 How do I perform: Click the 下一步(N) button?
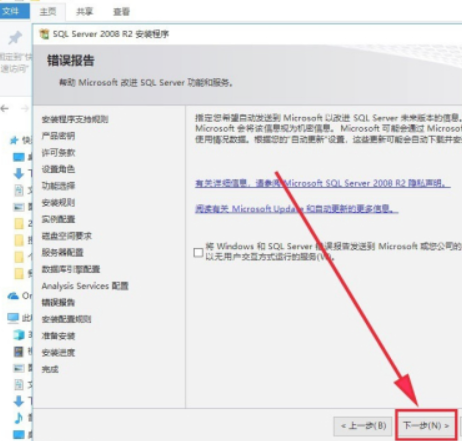click(x=426, y=425)
